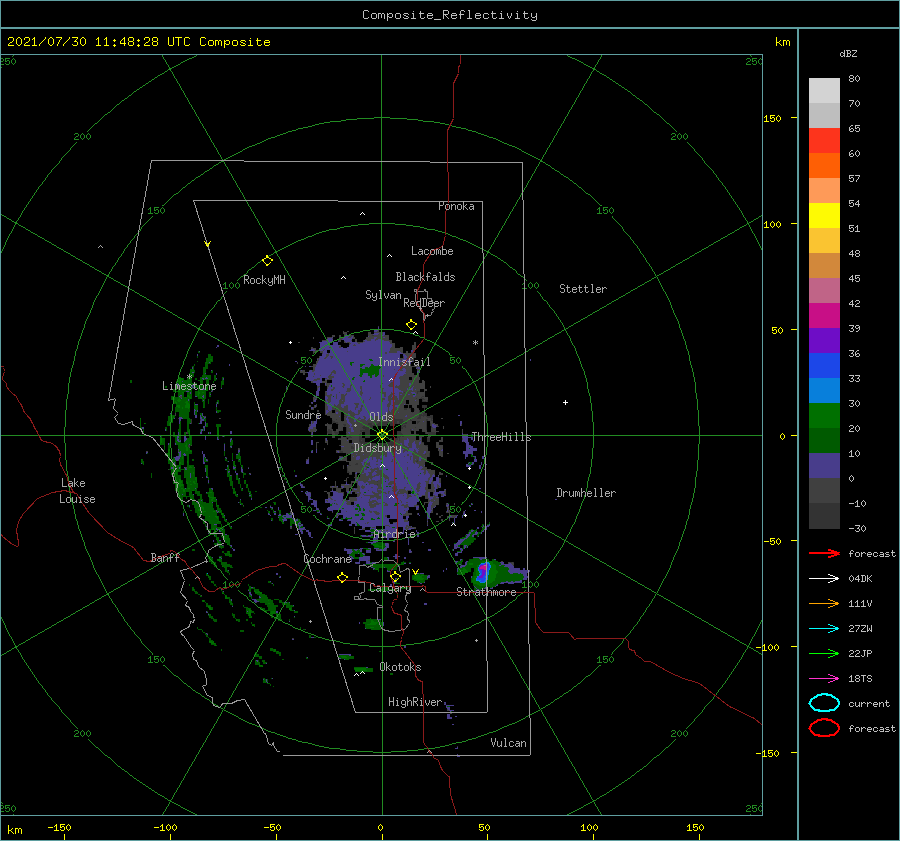Click the Didsbury label

click(377, 448)
